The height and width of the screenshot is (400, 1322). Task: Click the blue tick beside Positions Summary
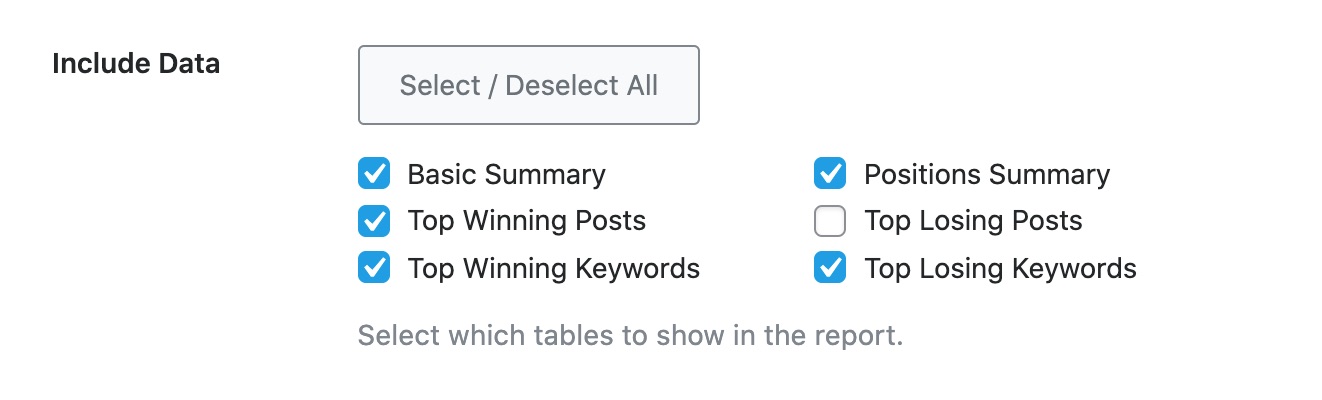point(830,175)
